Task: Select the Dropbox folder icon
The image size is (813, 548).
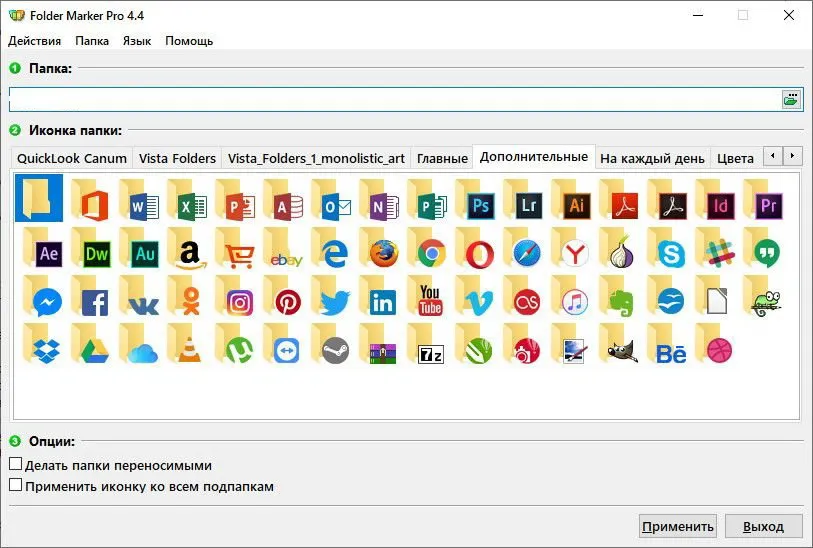Action: pos(43,345)
